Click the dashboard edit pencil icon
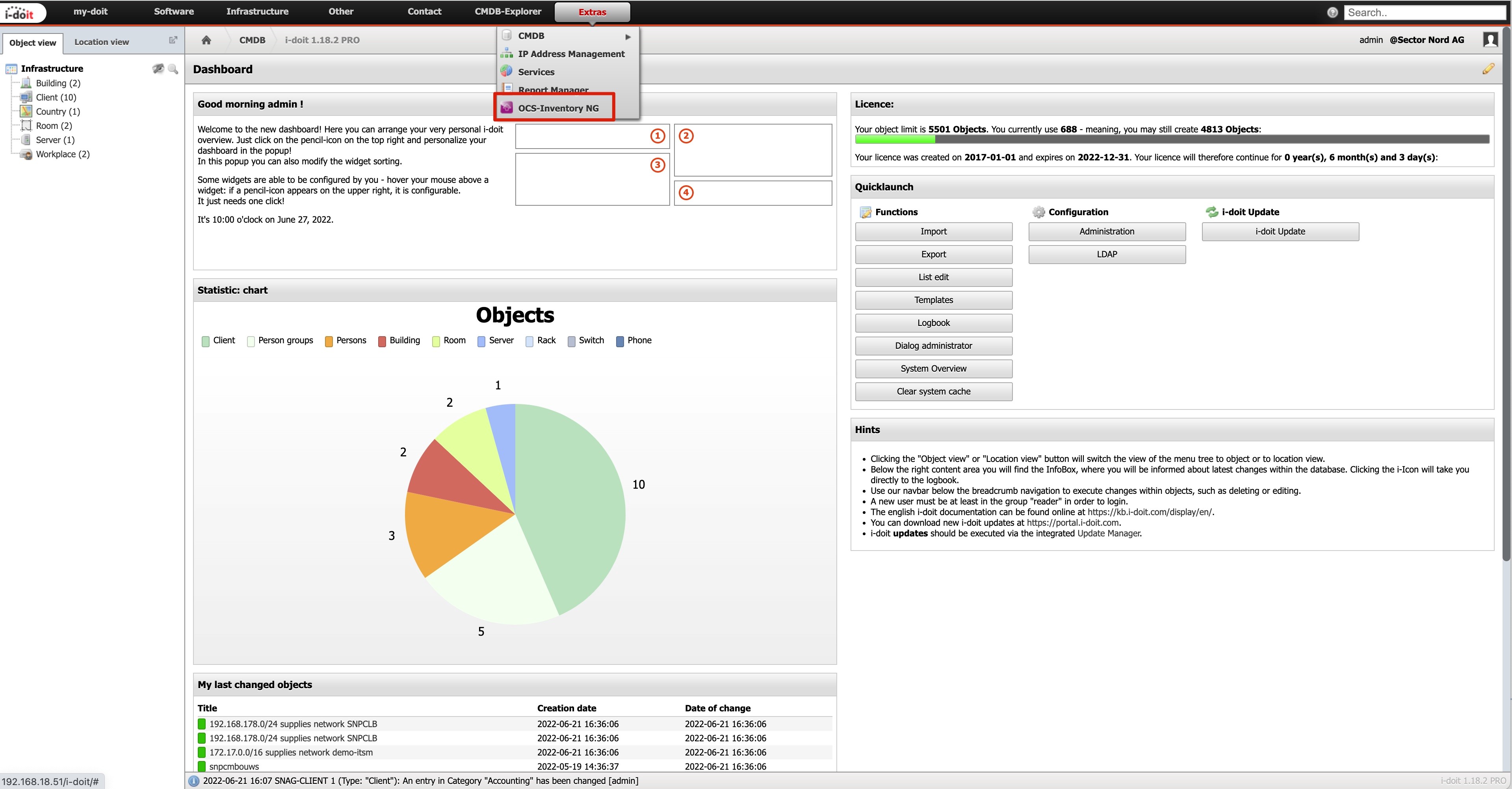The width and height of the screenshot is (1512, 789). [1488, 69]
